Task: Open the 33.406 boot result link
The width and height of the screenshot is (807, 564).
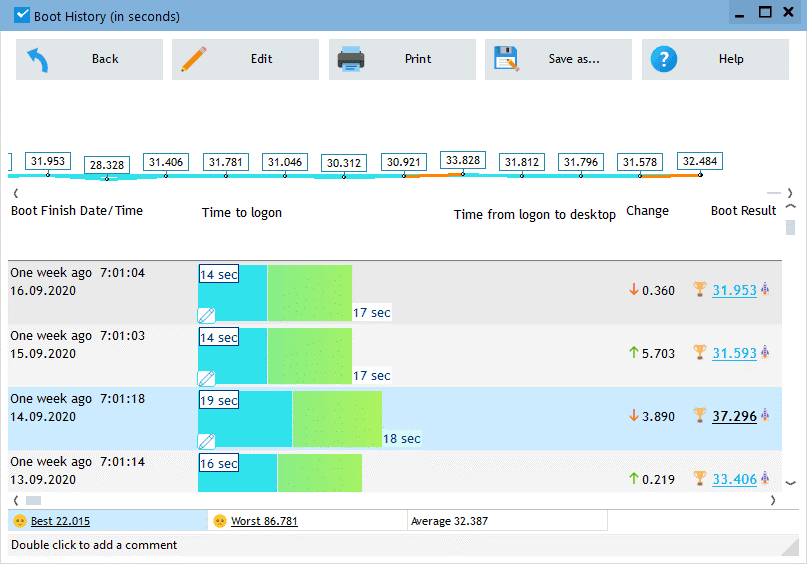Action: point(734,479)
